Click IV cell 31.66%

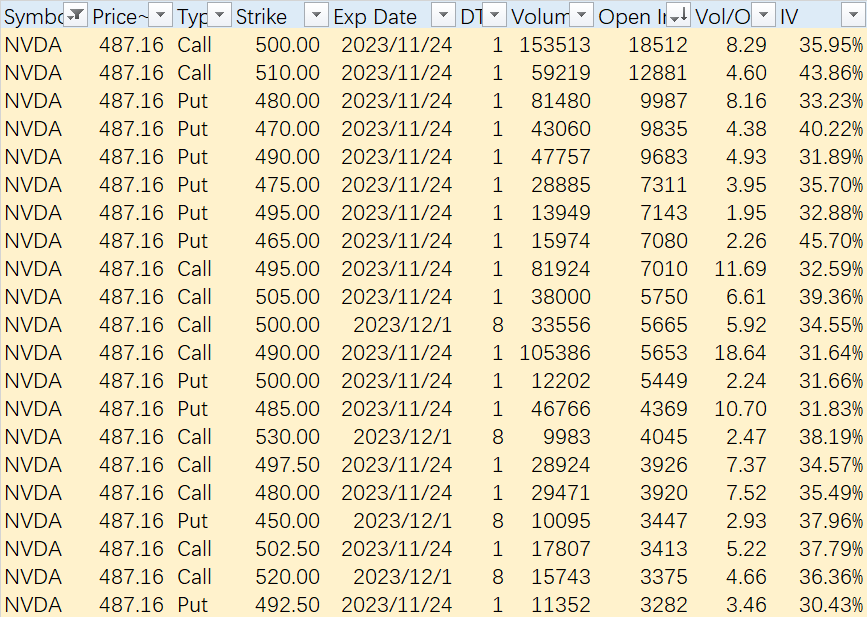(x=831, y=381)
